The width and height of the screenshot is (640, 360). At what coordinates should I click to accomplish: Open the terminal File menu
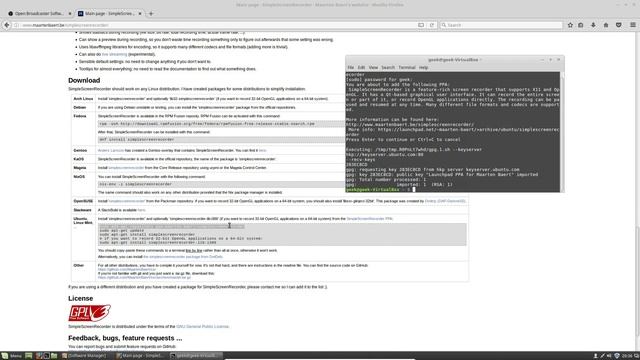click(x=351, y=67)
